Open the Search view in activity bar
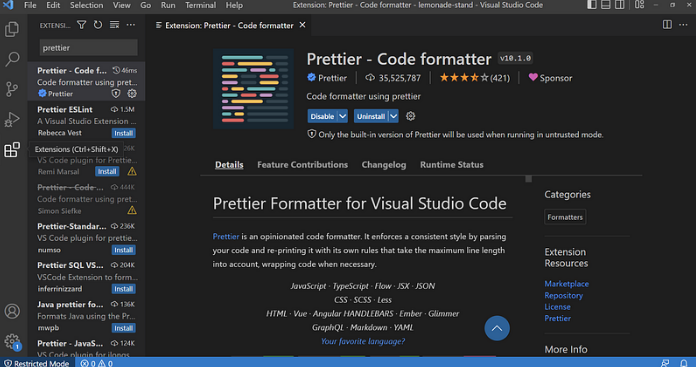This screenshot has height=367, width=696. tap(12, 59)
